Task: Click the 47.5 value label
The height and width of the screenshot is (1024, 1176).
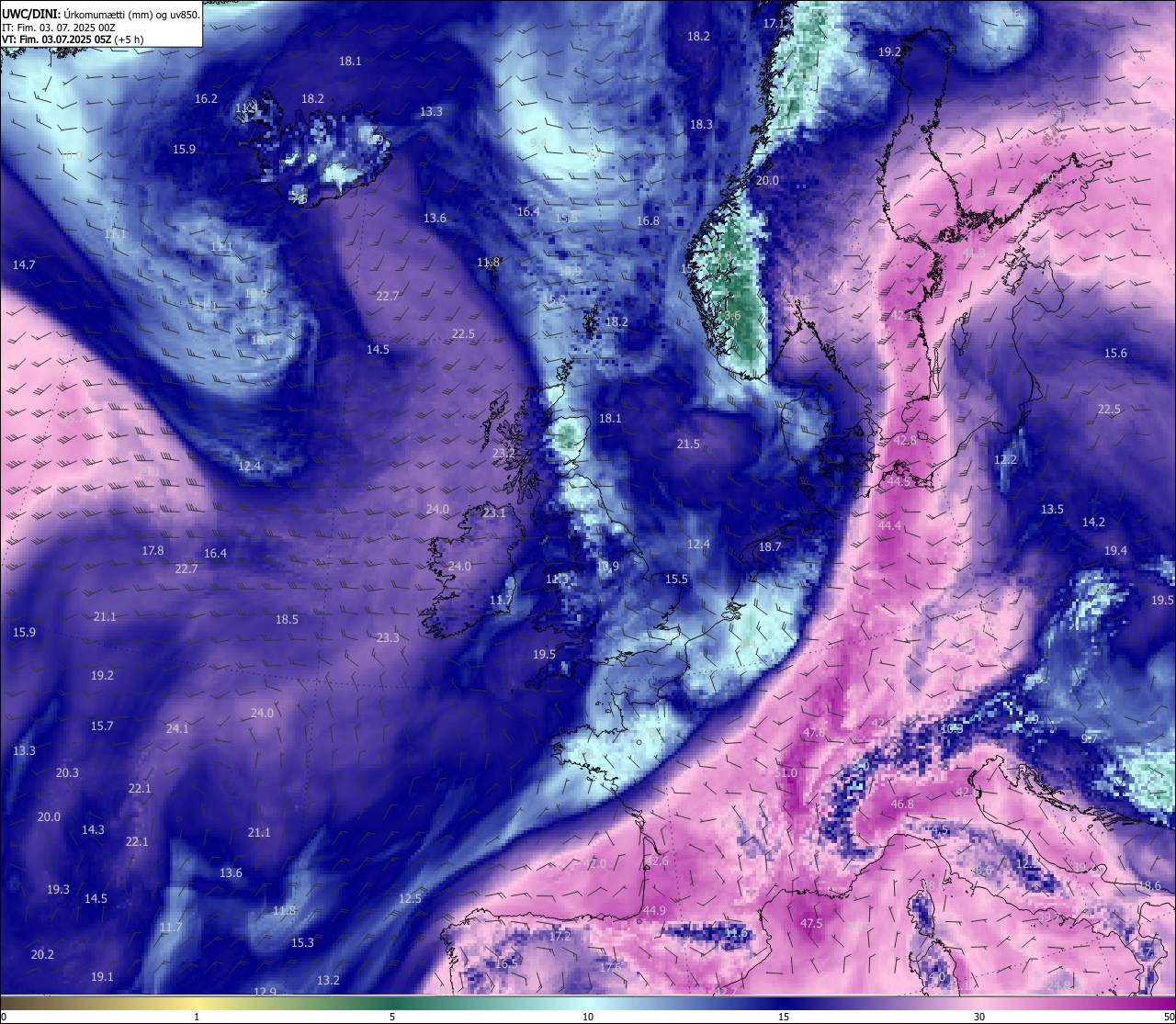Action: click(811, 923)
